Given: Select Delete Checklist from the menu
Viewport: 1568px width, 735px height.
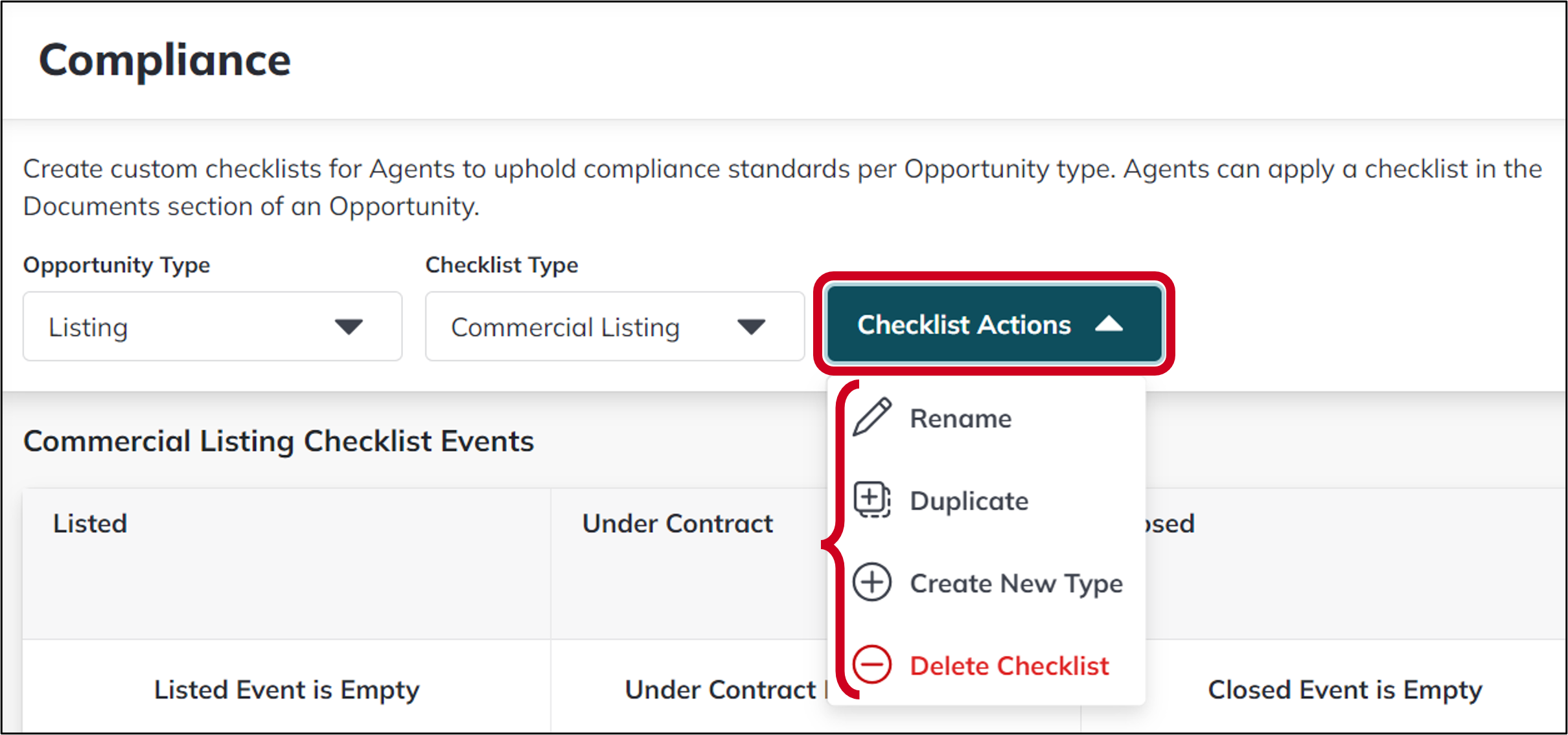Looking at the screenshot, I should [1009, 666].
